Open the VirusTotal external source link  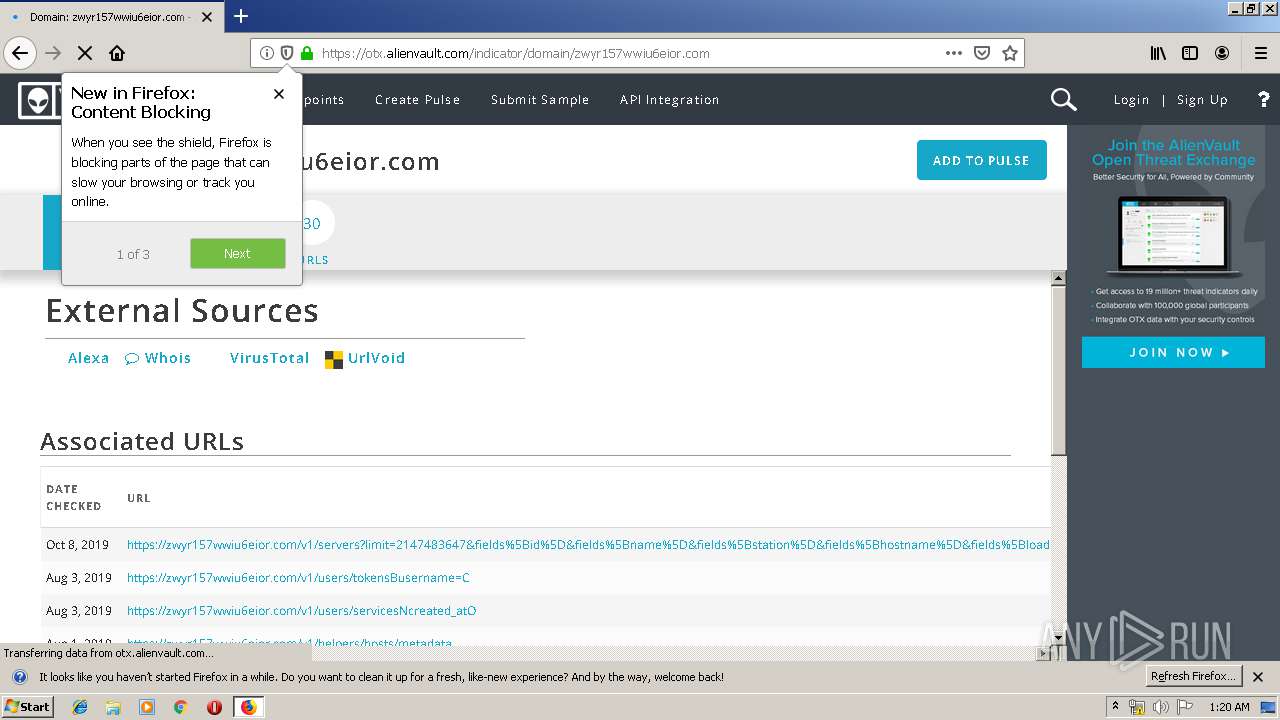(269, 358)
